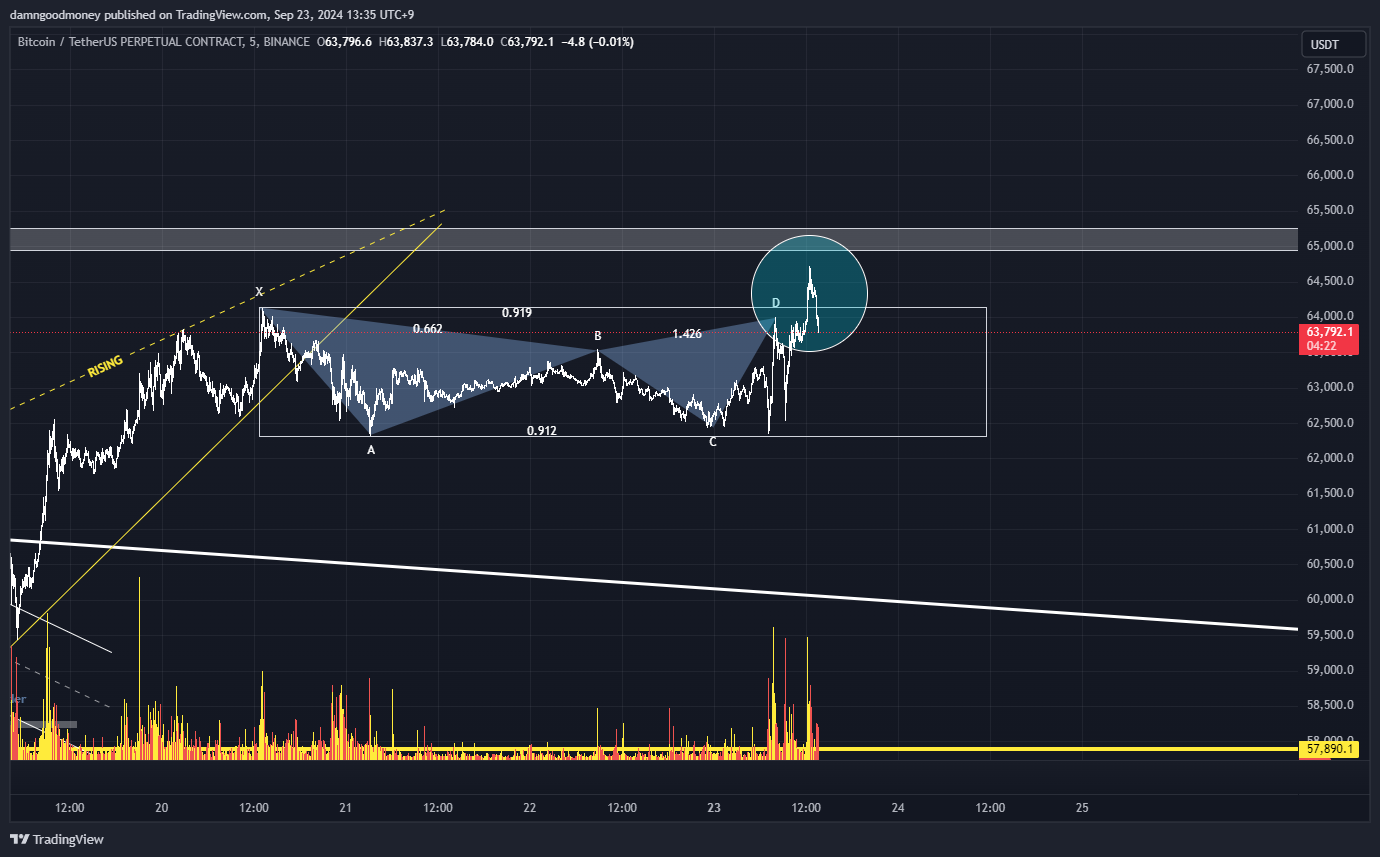
Task: Select the low value L63,784.0
Action: (466, 42)
